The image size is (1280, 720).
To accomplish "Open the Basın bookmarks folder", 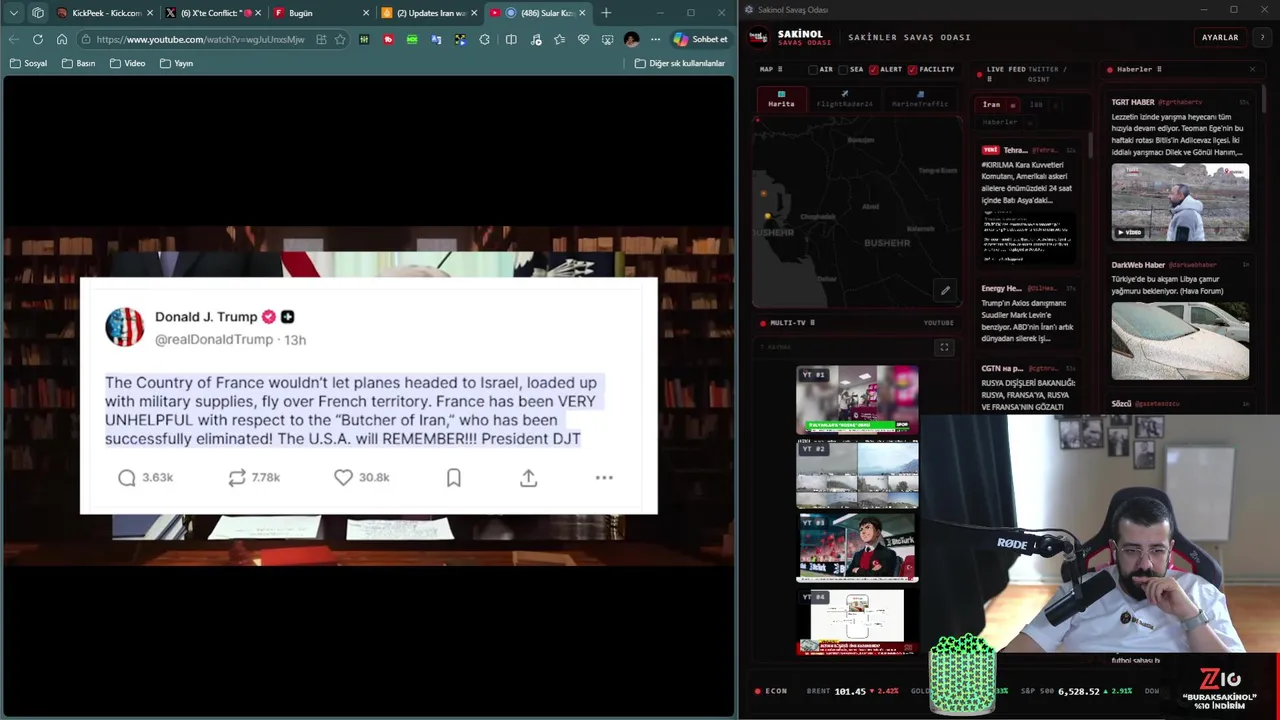I will pyautogui.click(x=78, y=63).
